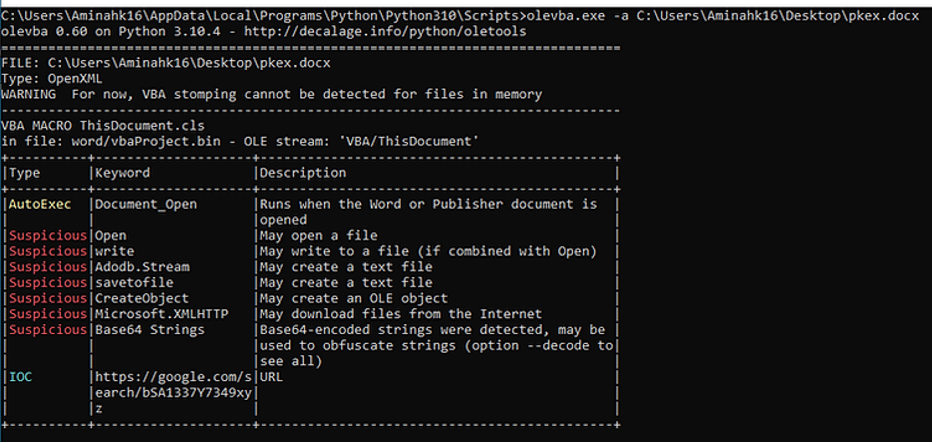Click the yellow AutoExec type label
The height and width of the screenshot is (443, 932).
[x=40, y=204]
